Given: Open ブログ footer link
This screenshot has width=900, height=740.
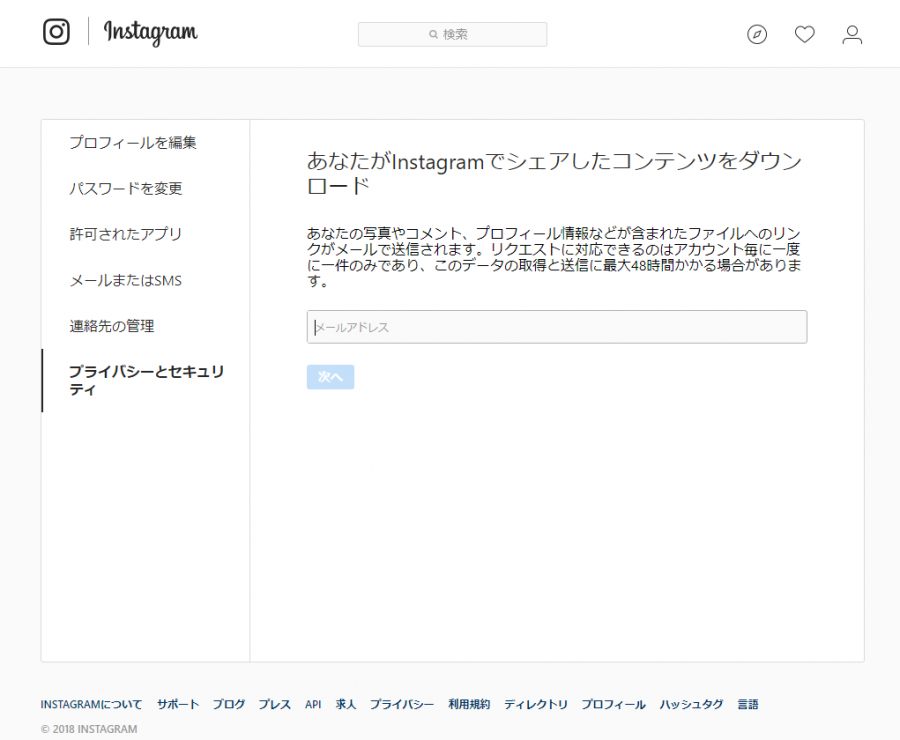Looking at the screenshot, I should click(x=228, y=704).
